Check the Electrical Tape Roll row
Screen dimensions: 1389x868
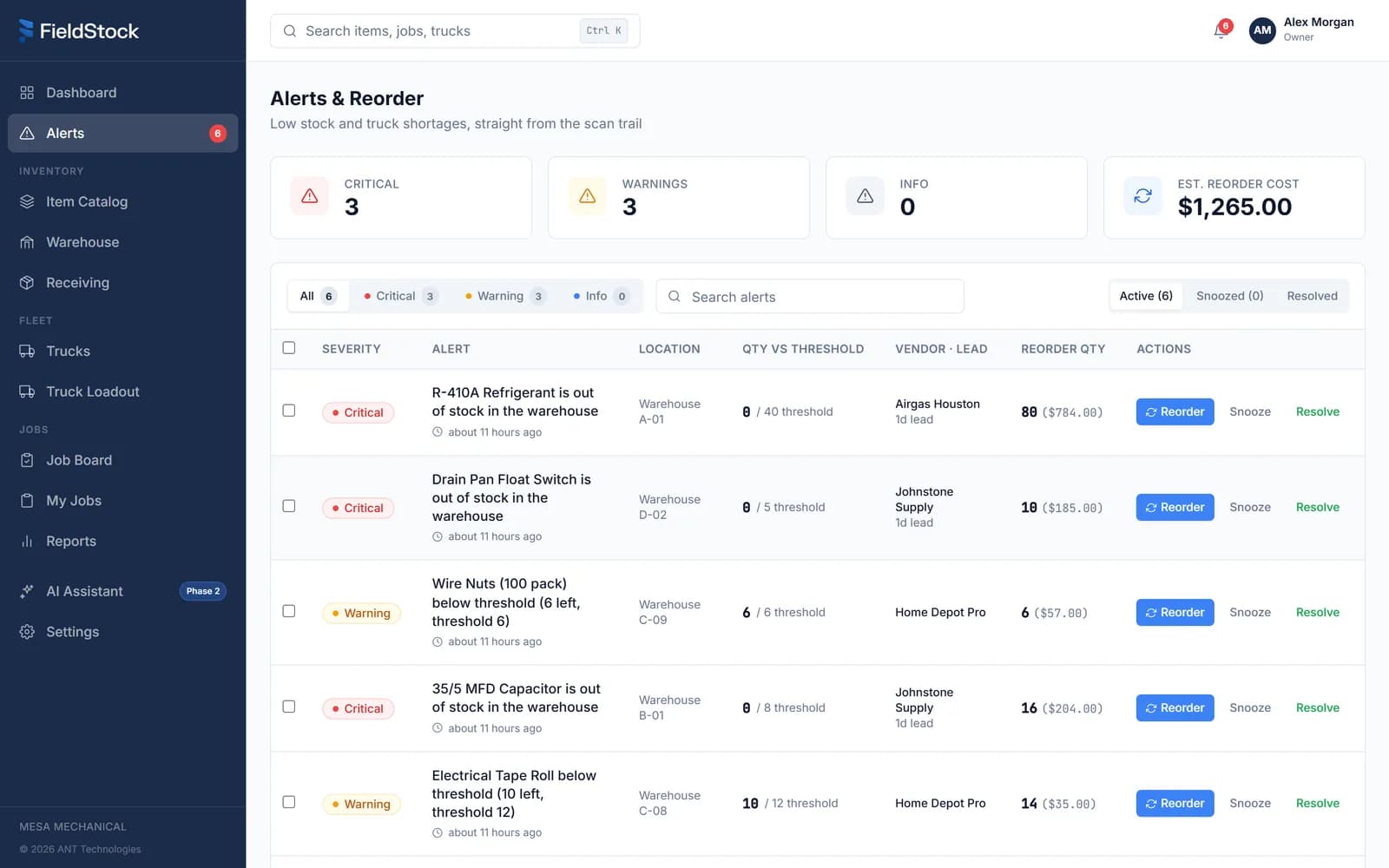coord(289,802)
